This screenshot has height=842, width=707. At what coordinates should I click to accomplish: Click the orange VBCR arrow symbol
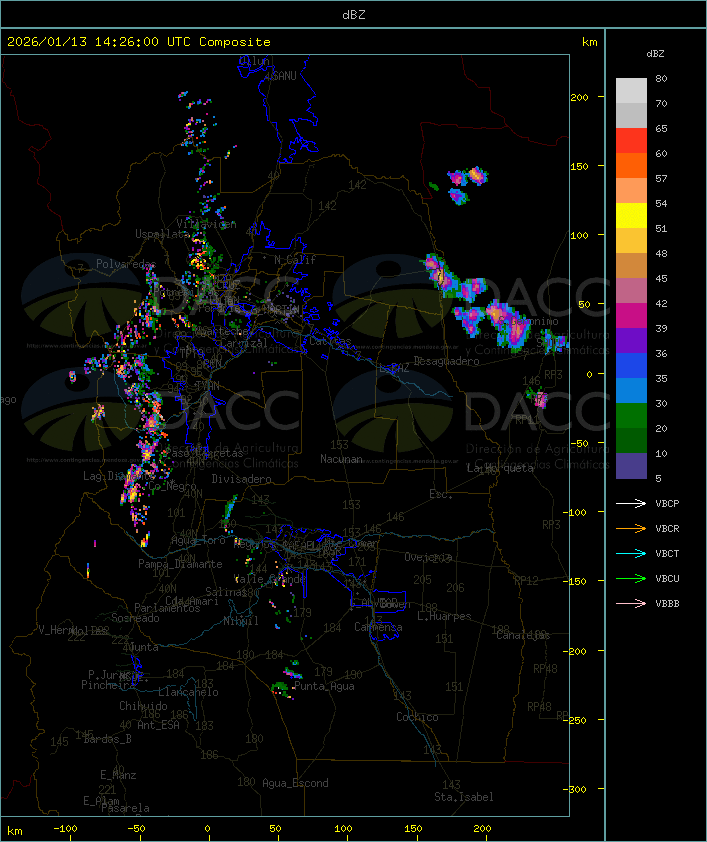coord(631,528)
